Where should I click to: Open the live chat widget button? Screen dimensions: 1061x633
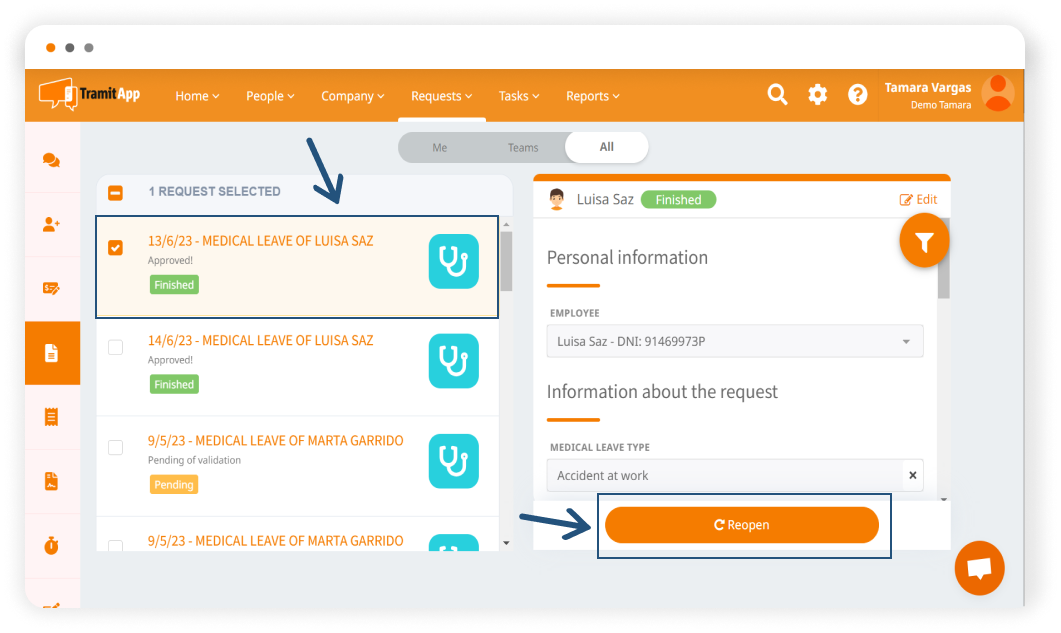click(979, 568)
